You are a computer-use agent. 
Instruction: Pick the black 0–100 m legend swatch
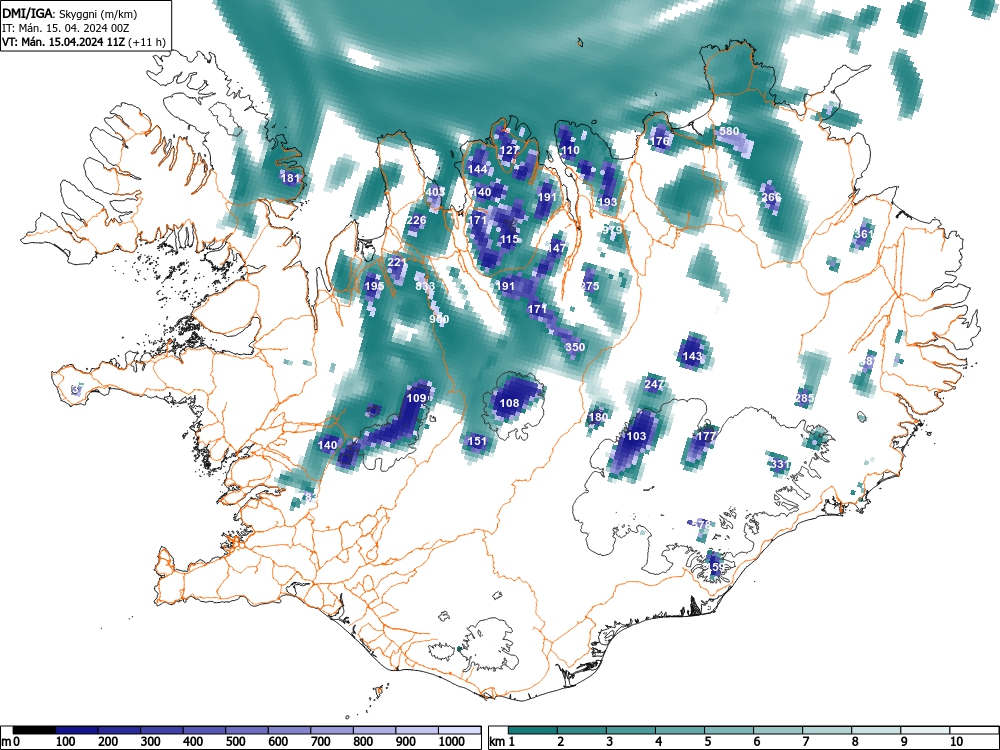coord(34,730)
